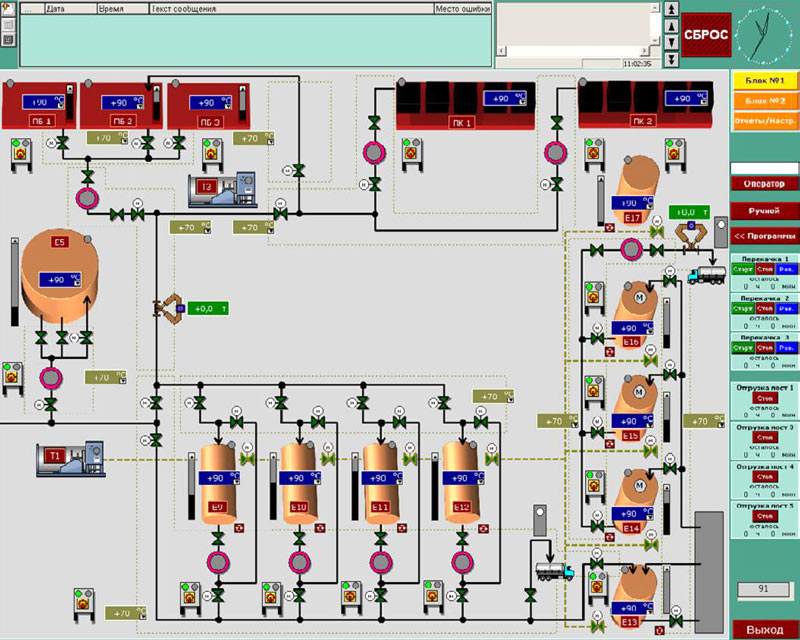This screenshot has height=640, width=800.
Task: Select the pump icon beneath tank E12
Action: 461,560
